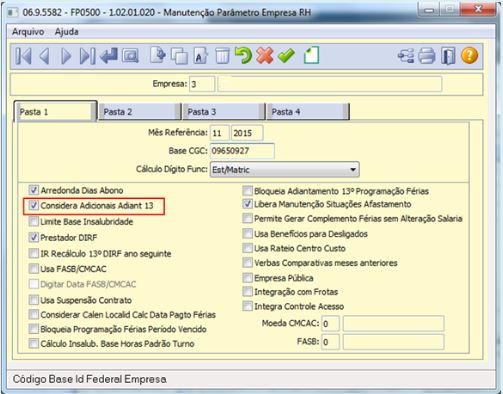Click the green-bordered blank page icon
Screen dimensions: 503x394
pos(311,55)
